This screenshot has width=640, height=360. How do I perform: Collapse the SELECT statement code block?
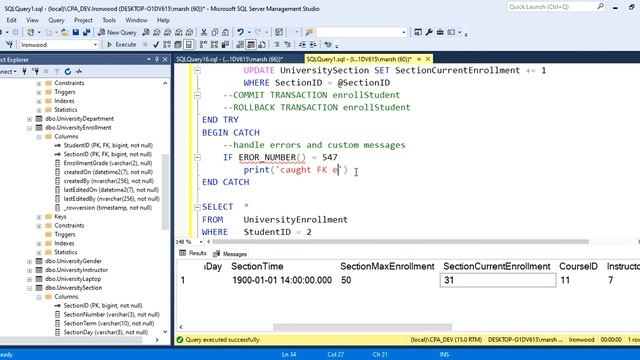pos(197,207)
